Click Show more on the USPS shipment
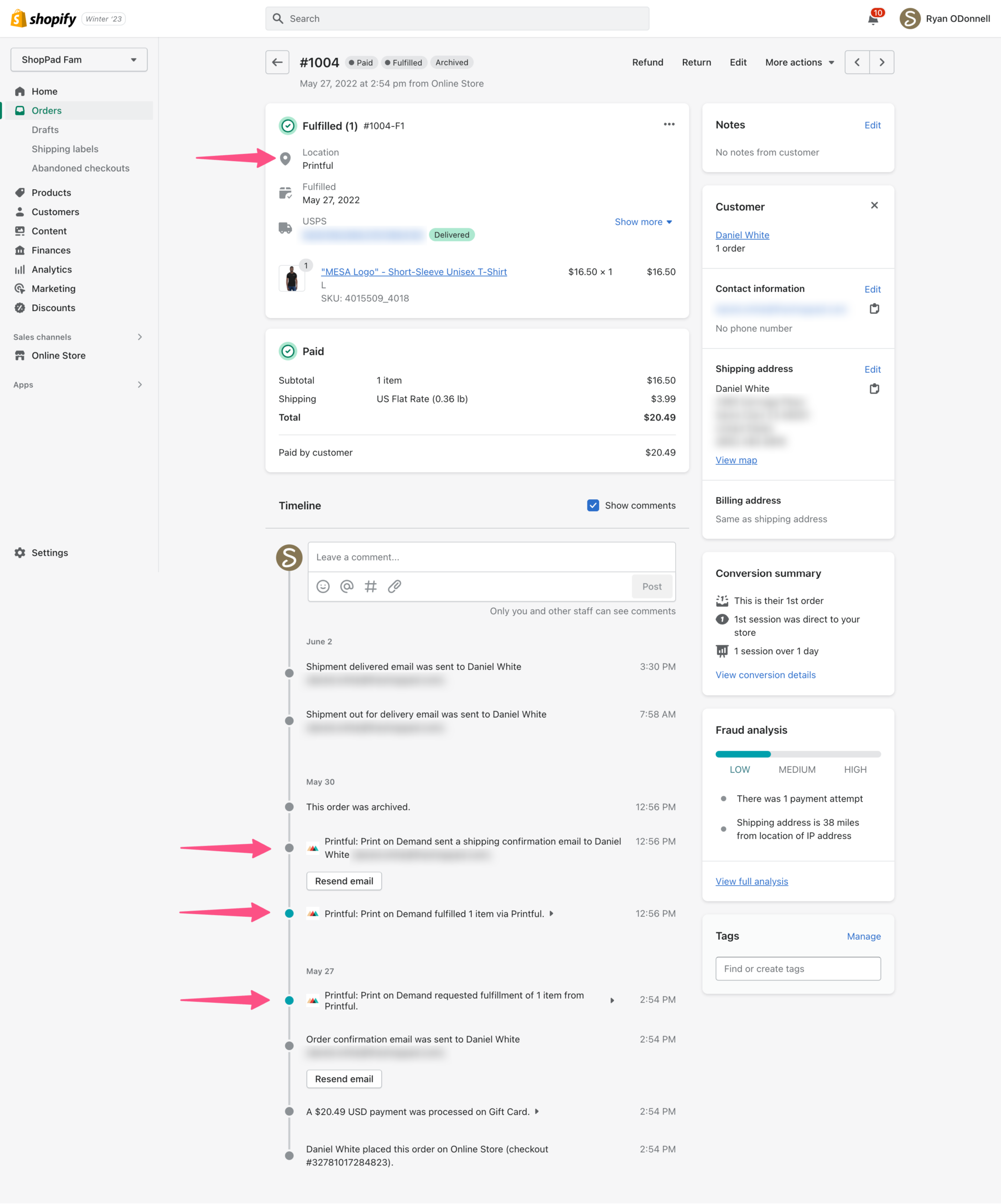This screenshot has width=1001, height=1204. (642, 222)
